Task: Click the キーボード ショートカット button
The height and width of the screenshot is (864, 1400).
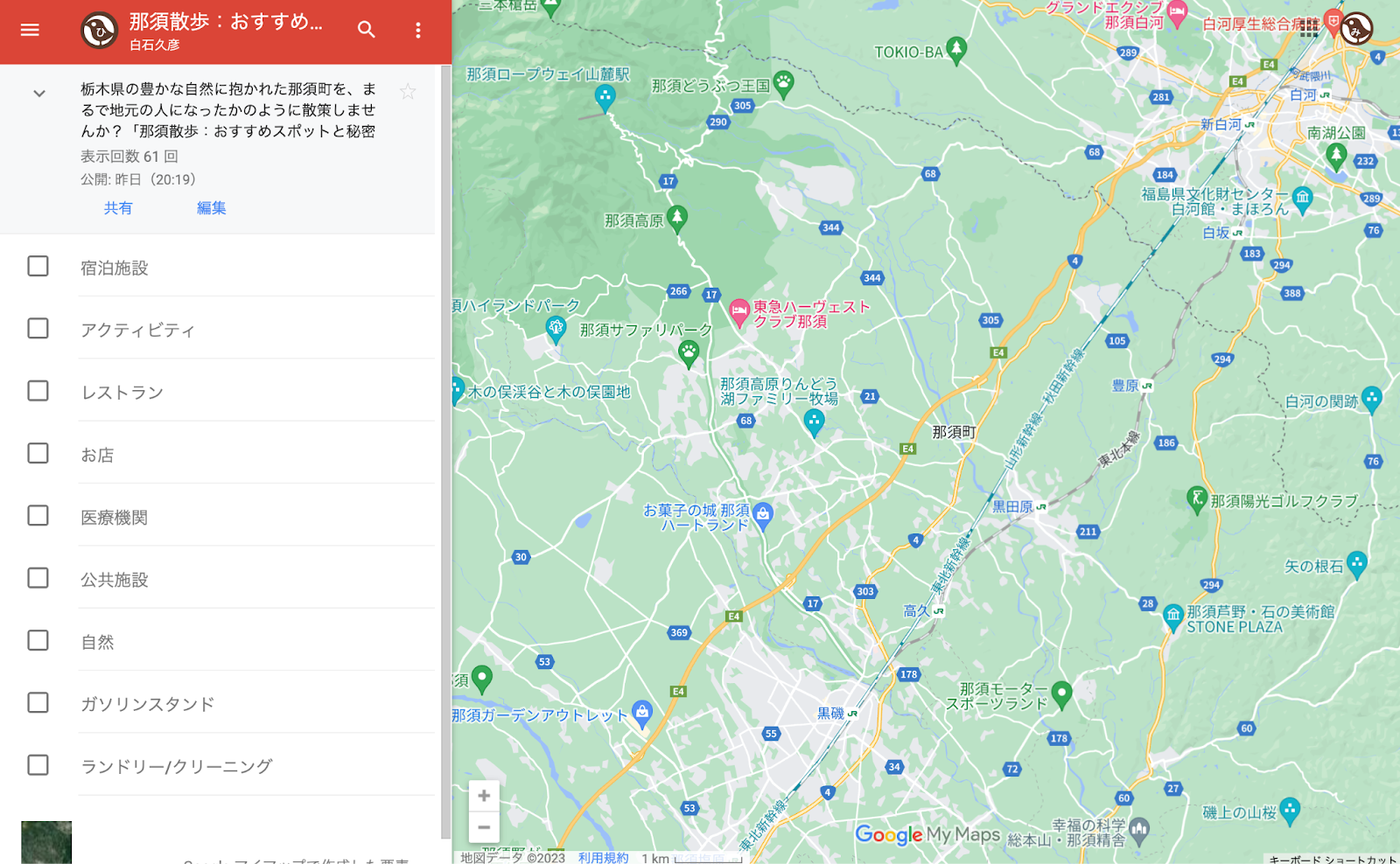Action: (x=1333, y=859)
